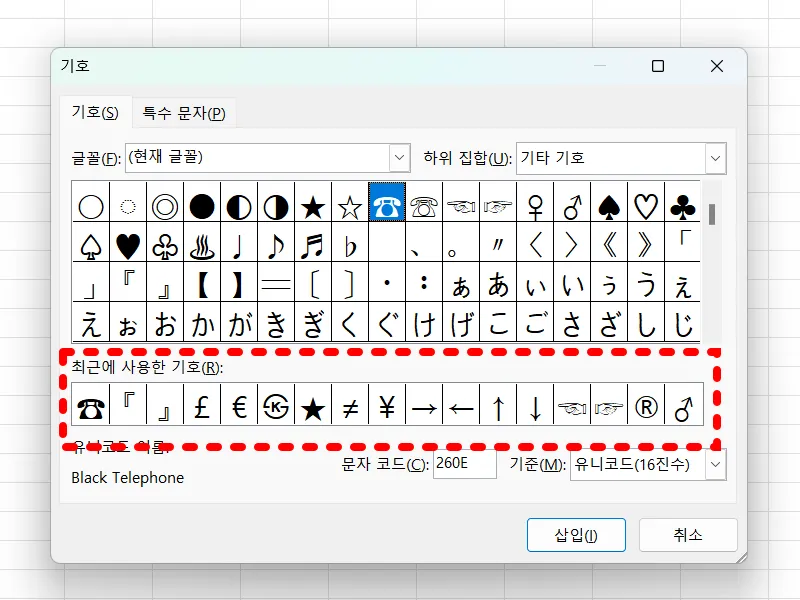Viewport: 800px width, 600px height.
Task: Select the hiragana お character in last row
Action: point(165,322)
